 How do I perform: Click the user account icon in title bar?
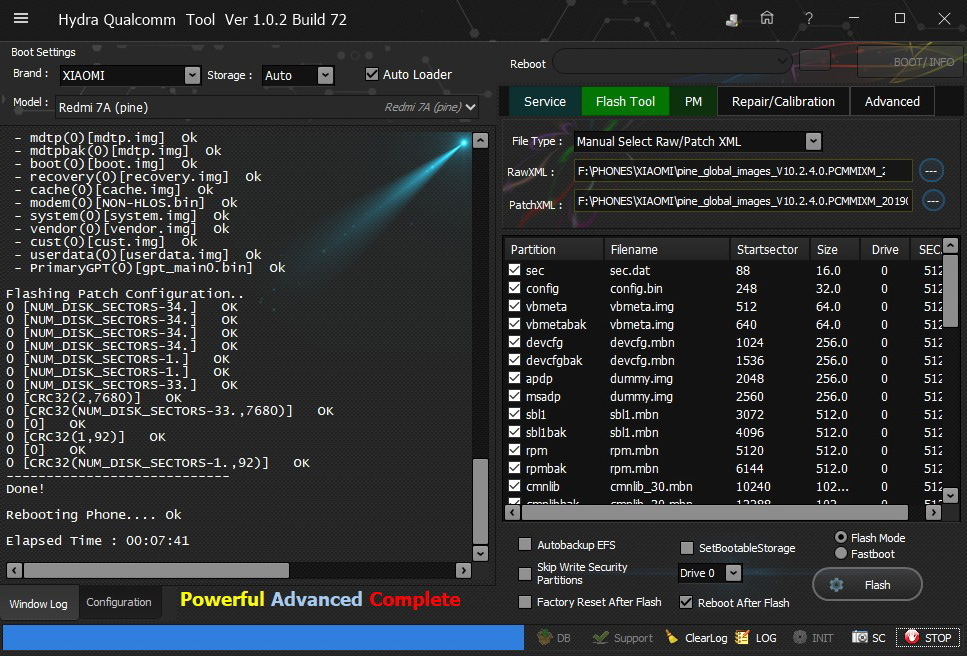click(732, 20)
